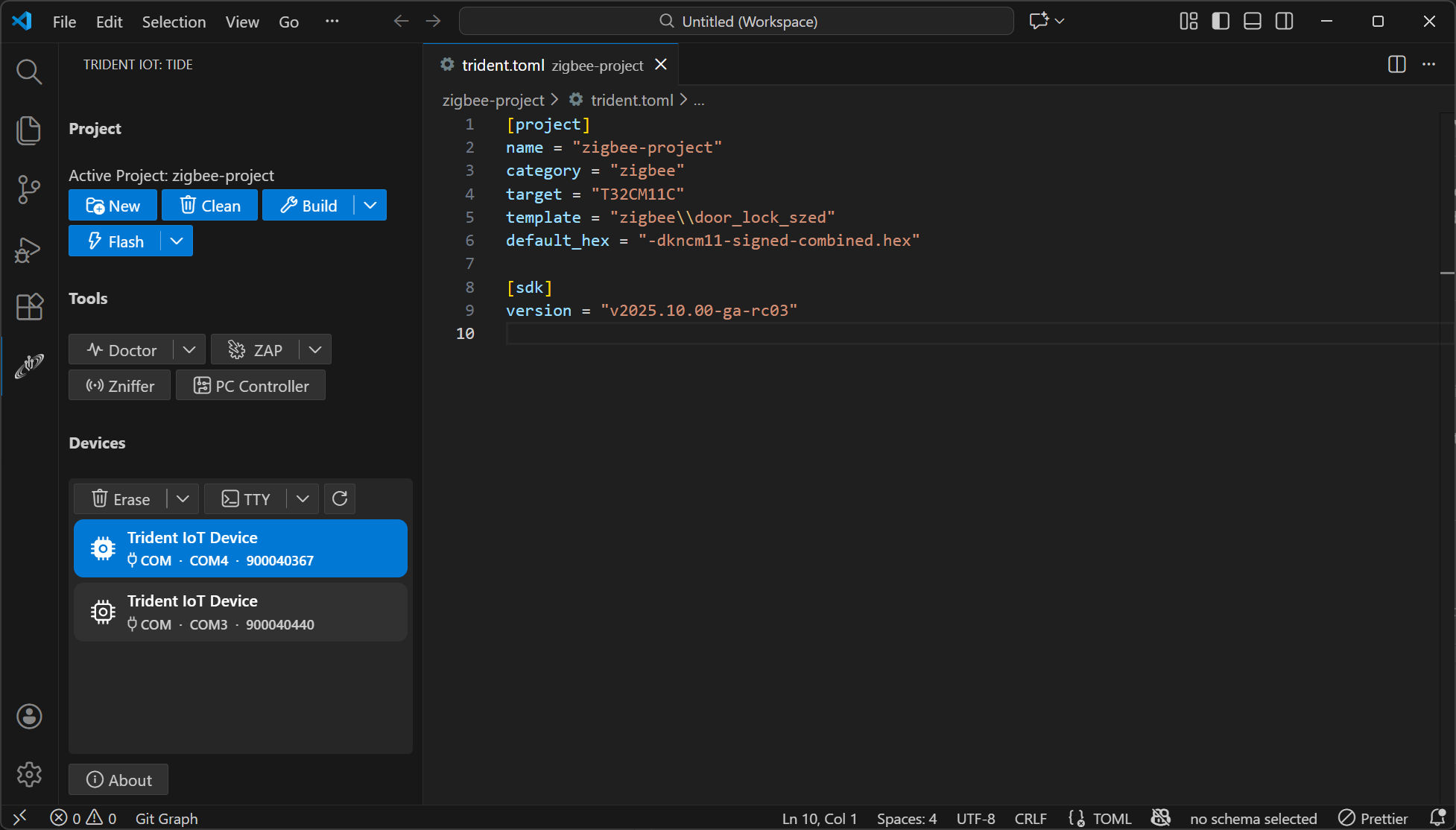Click the About button
Image resolution: width=1456 pixels, height=830 pixels.
point(118,779)
